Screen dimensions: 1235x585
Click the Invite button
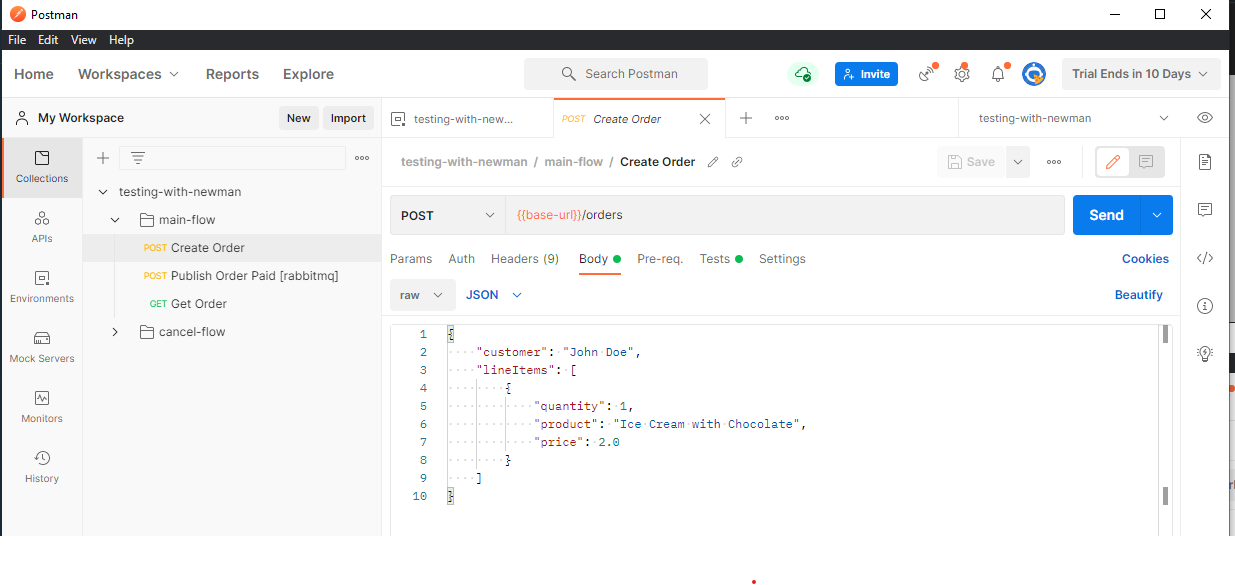(x=866, y=74)
